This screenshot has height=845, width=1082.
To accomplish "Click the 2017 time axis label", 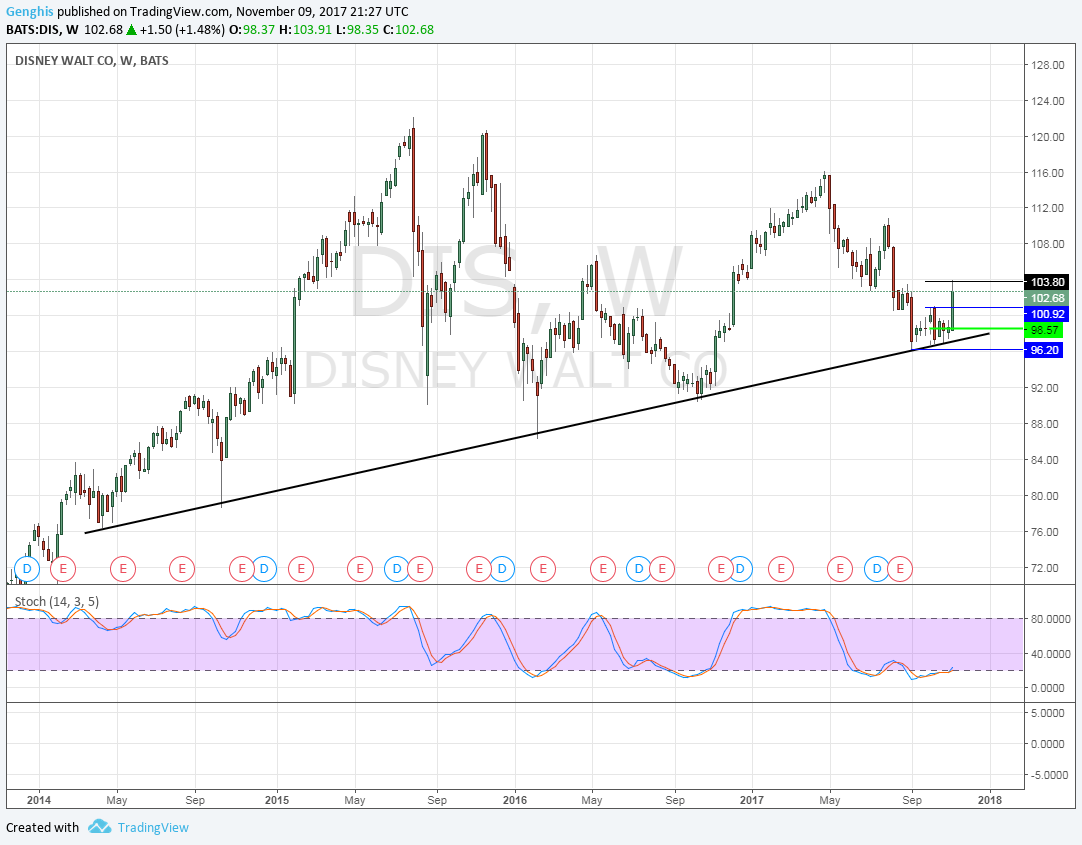I will pos(751,800).
